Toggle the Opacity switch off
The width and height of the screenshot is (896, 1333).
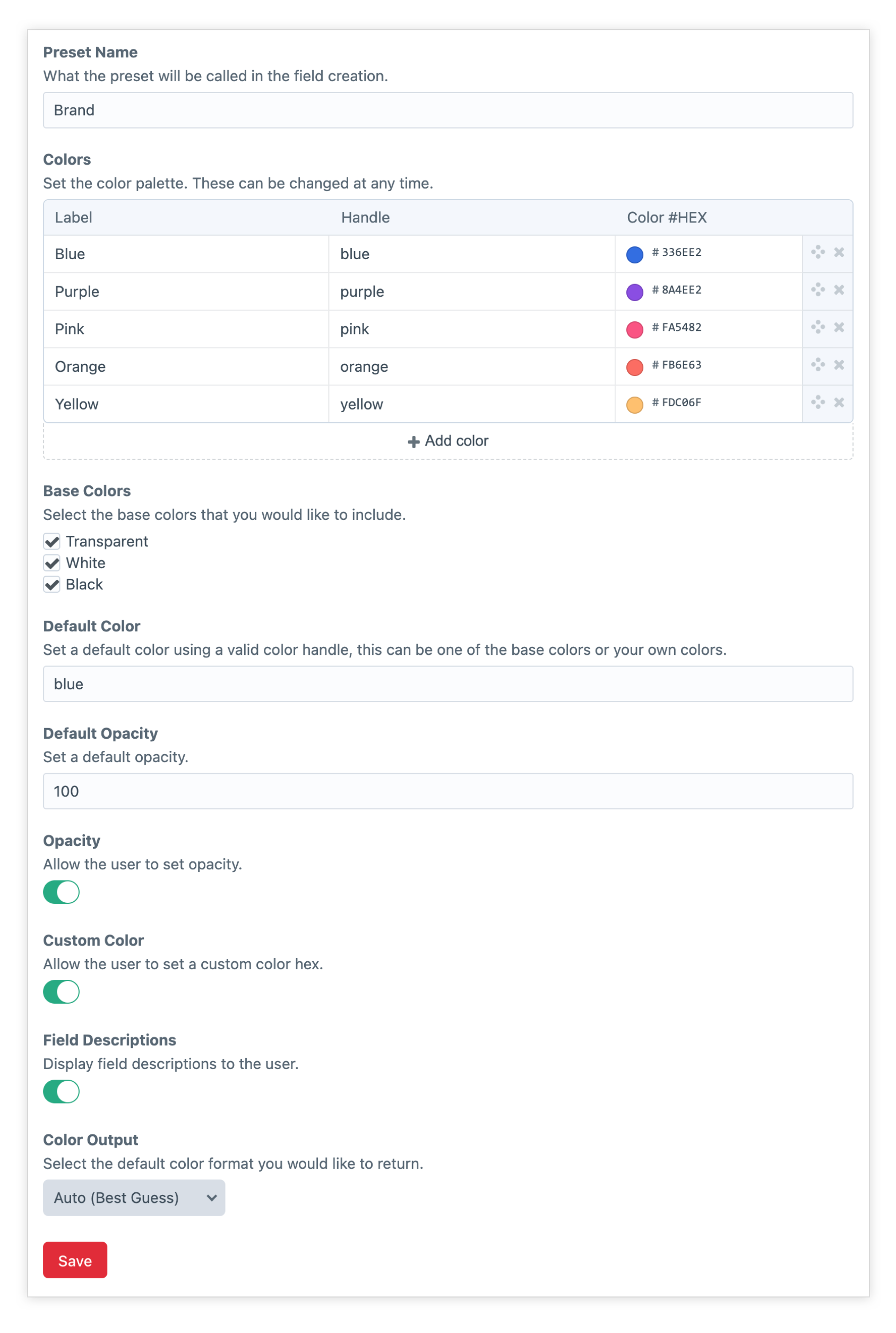tap(61, 892)
